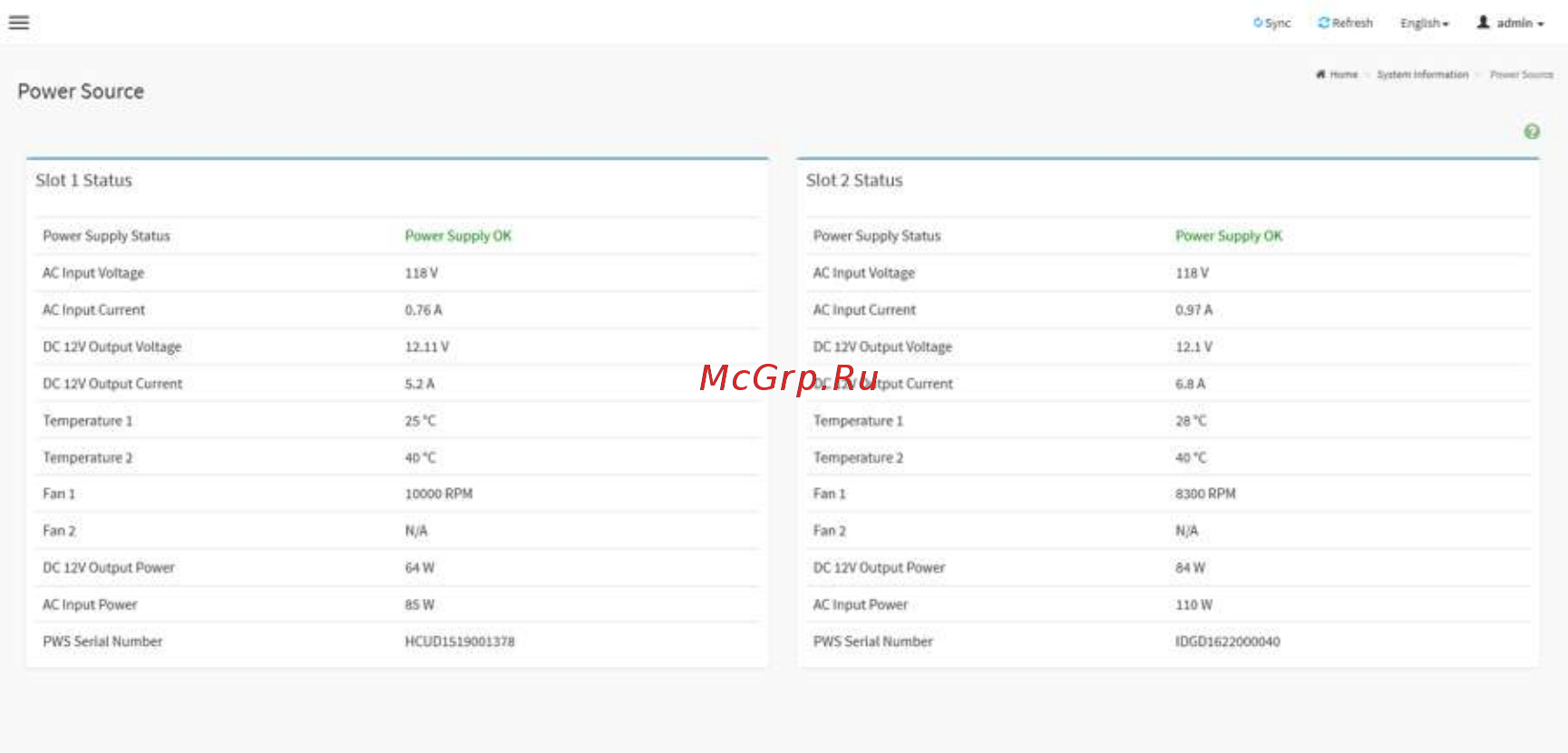Click the Slot 1 Status header
The width and height of the screenshot is (1568, 753).
(83, 181)
